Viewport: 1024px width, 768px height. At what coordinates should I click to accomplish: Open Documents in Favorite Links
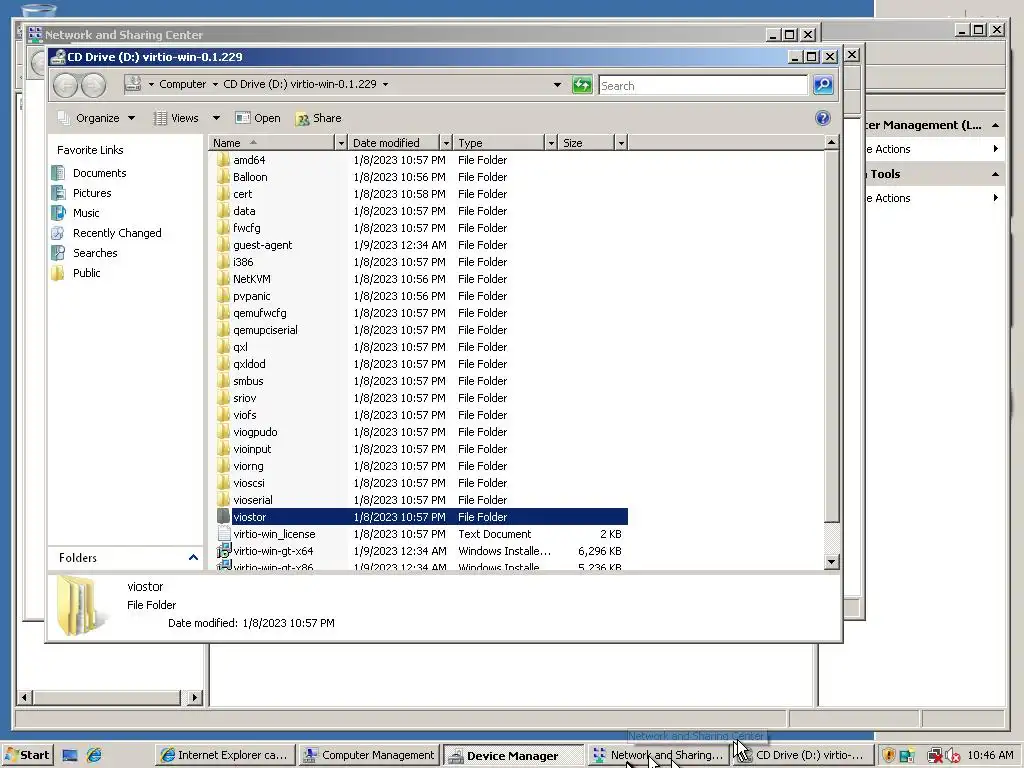[x=99, y=173]
